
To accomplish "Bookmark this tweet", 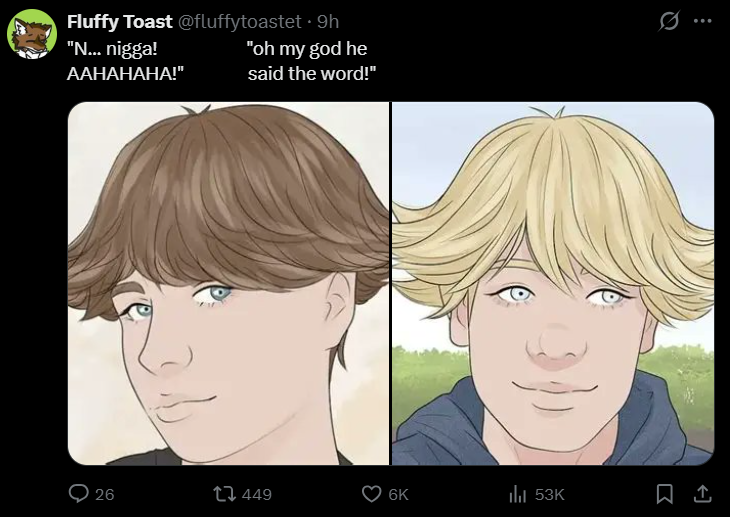I will (664, 494).
